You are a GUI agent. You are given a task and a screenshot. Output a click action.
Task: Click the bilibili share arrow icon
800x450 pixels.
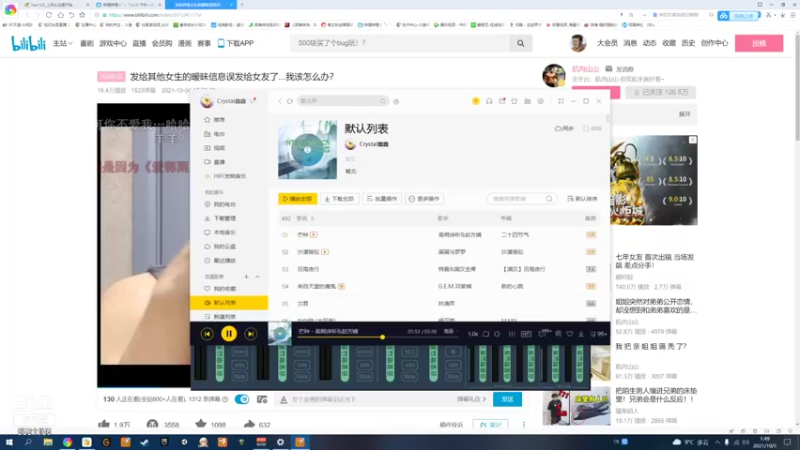[249, 424]
